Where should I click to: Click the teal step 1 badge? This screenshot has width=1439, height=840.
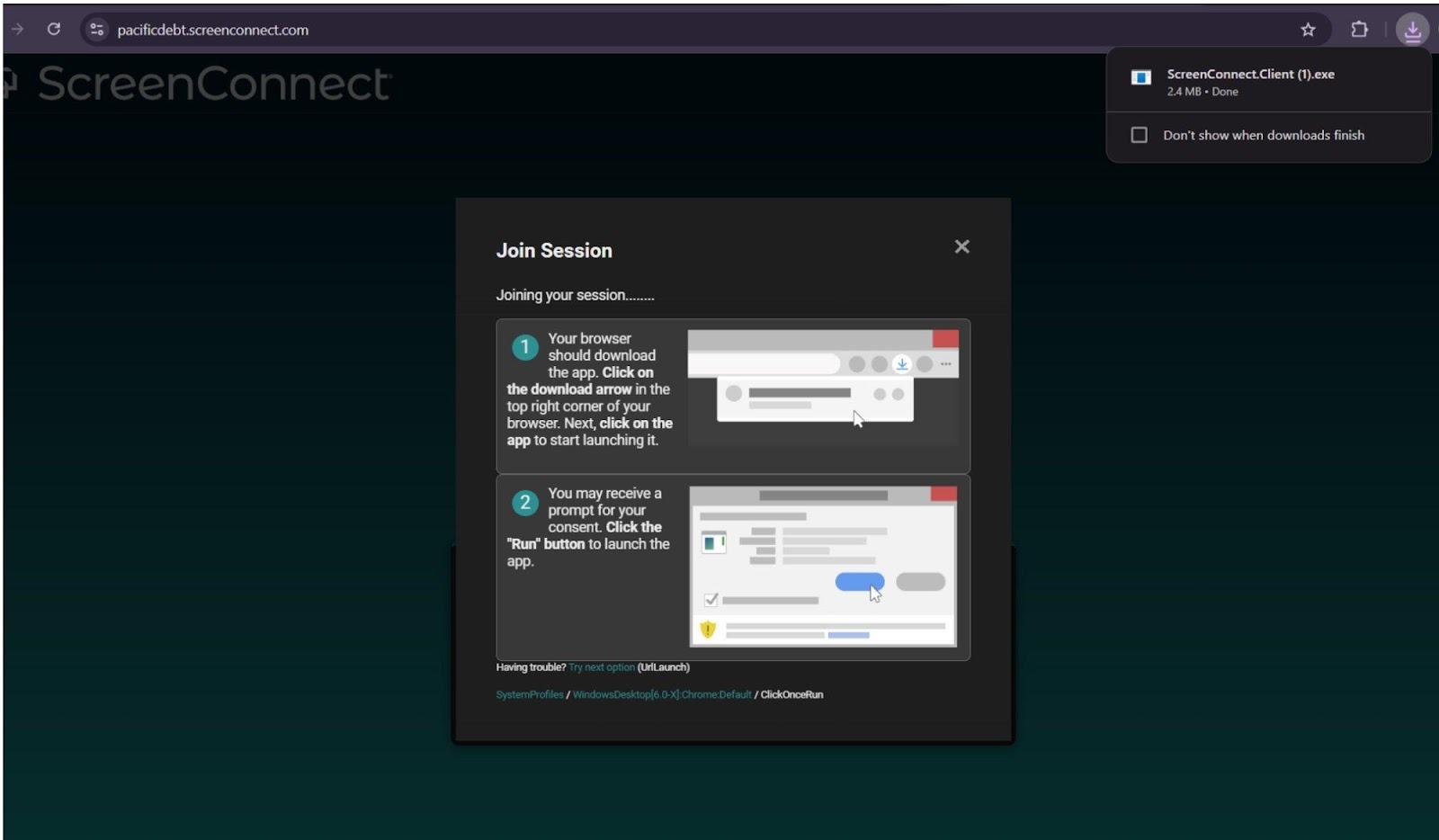point(524,347)
